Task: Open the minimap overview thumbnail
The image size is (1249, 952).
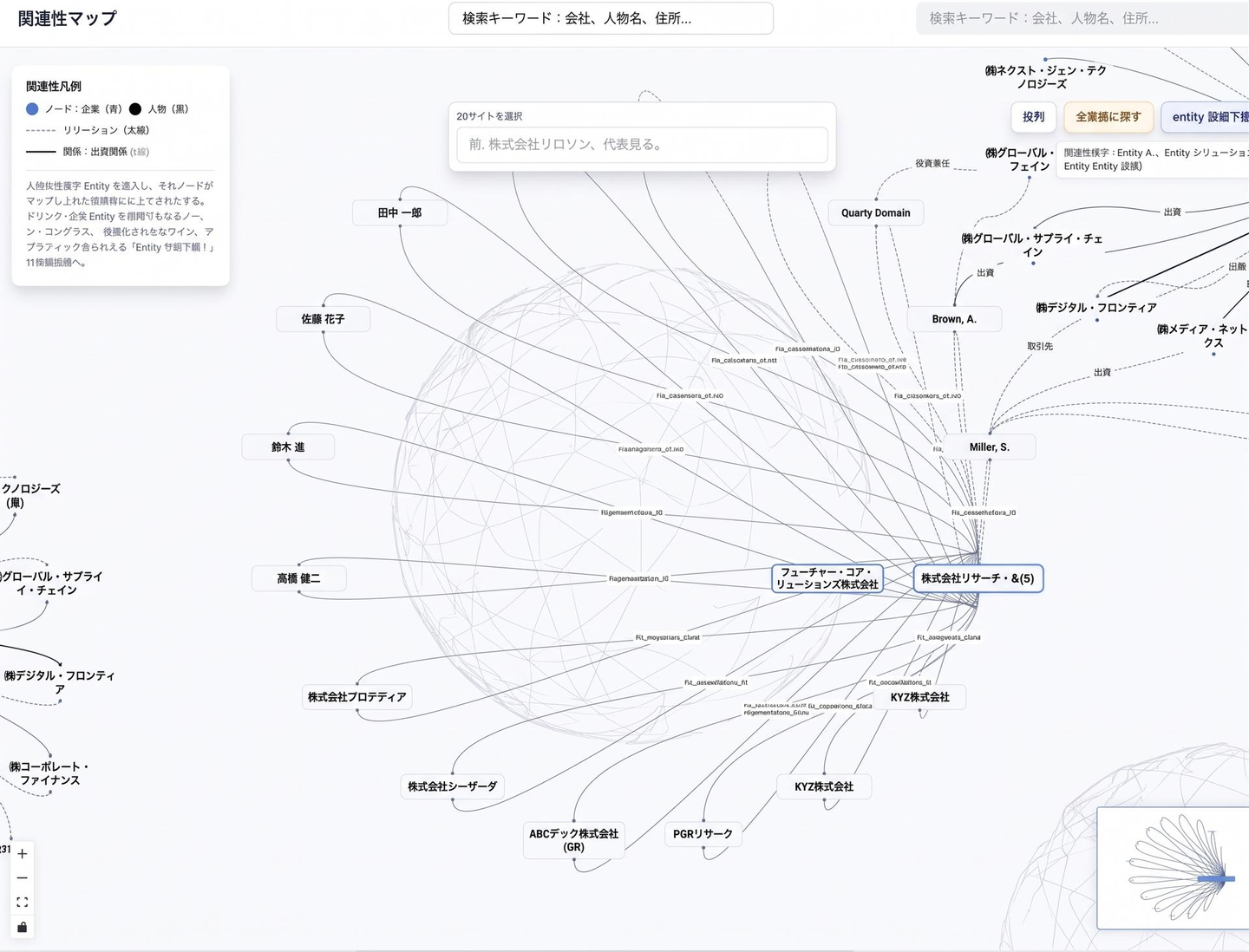Action: click(1173, 868)
